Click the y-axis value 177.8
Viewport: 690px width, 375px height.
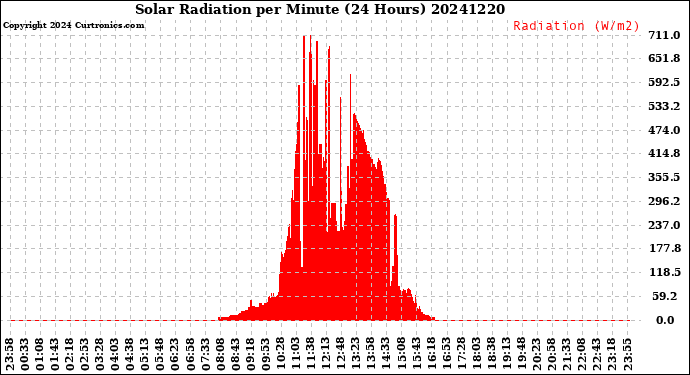(x=665, y=249)
